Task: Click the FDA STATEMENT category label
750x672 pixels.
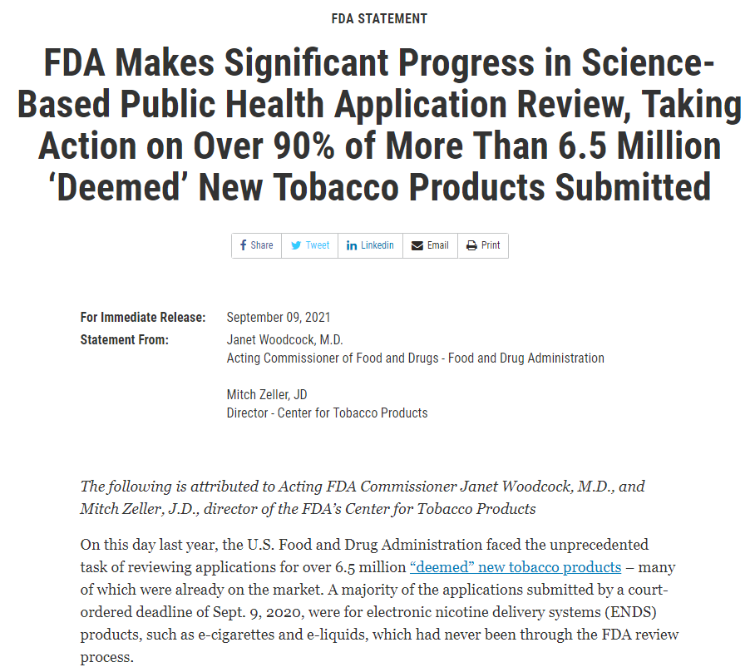Action: point(378,18)
